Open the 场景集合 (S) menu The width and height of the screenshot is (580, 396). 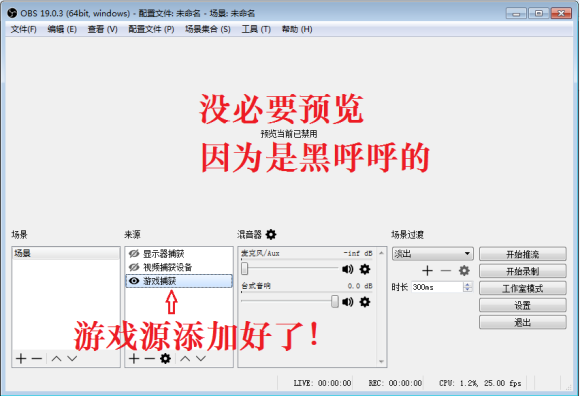pyautogui.click(x=208, y=29)
